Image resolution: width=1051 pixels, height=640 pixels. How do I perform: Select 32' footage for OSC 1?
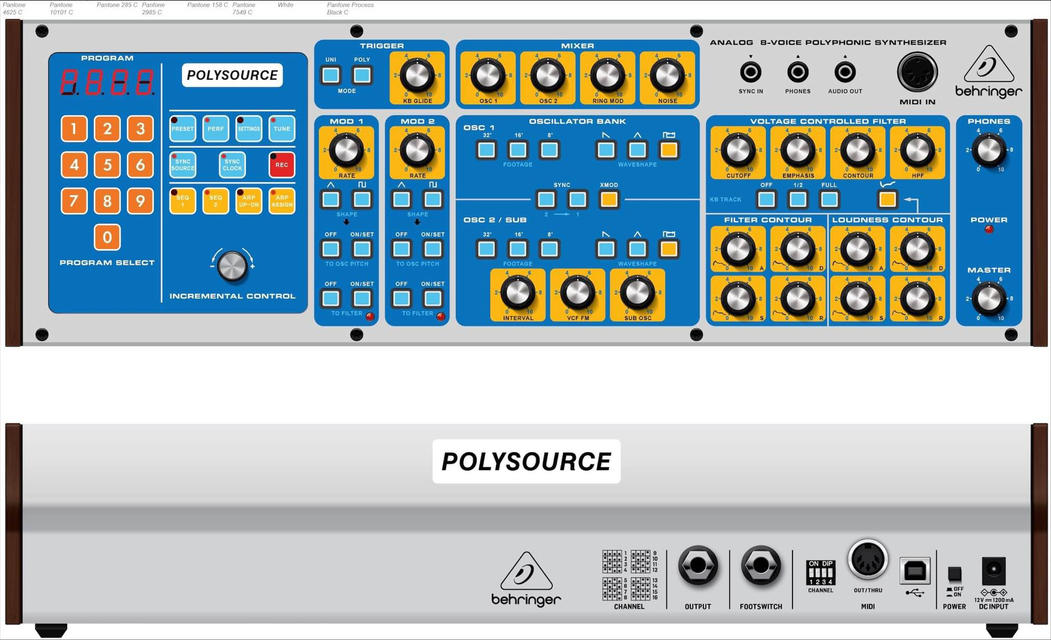pyautogui.click(x=486, y=151)
